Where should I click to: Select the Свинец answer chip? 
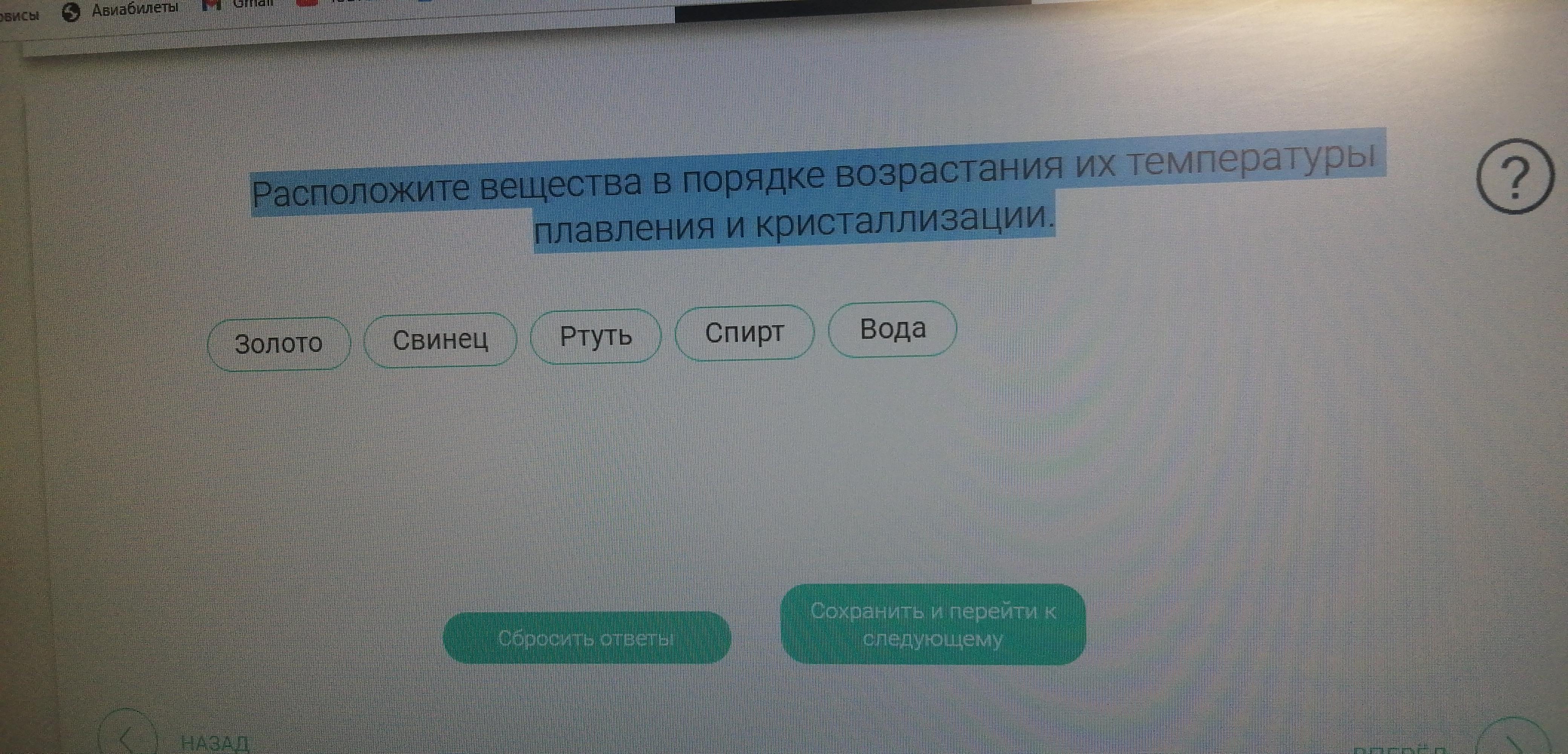440,340
